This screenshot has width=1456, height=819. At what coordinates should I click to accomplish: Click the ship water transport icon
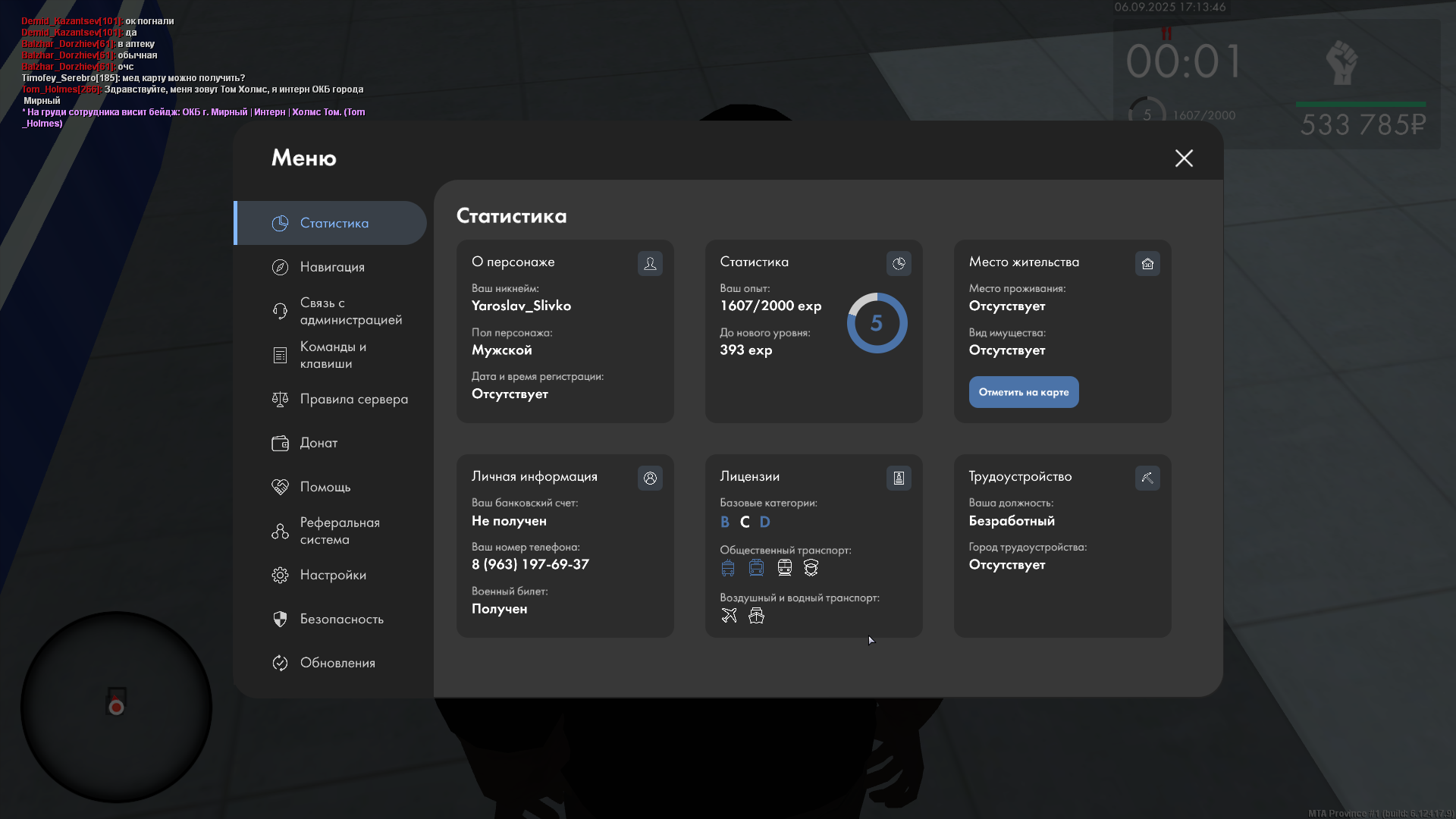[756, 615]
